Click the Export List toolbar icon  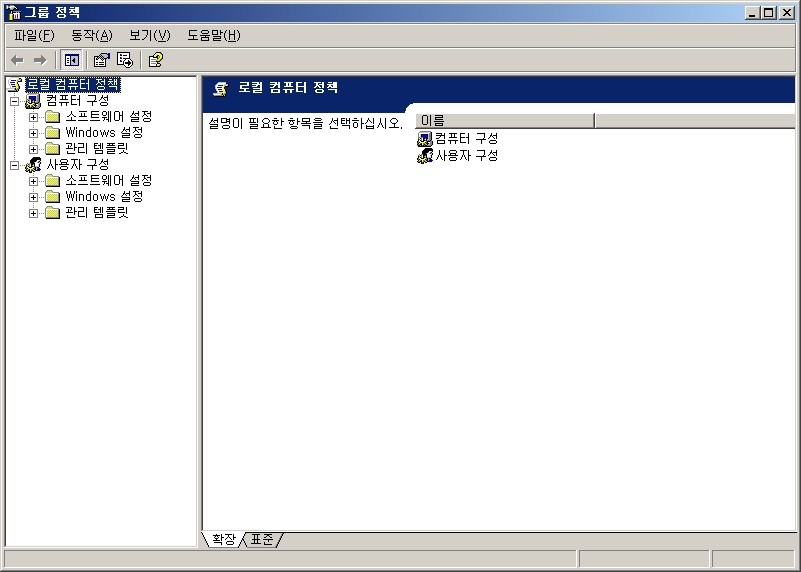[125, 60]
